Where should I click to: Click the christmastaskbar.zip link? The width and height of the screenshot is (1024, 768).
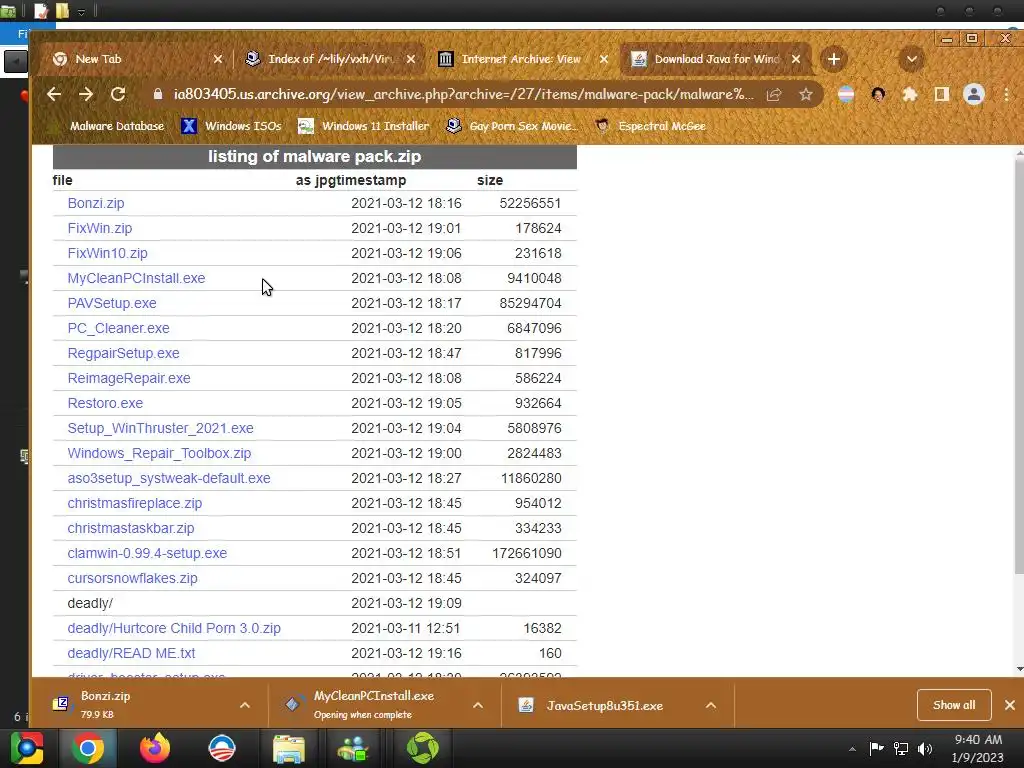click(x=131, y=528)
